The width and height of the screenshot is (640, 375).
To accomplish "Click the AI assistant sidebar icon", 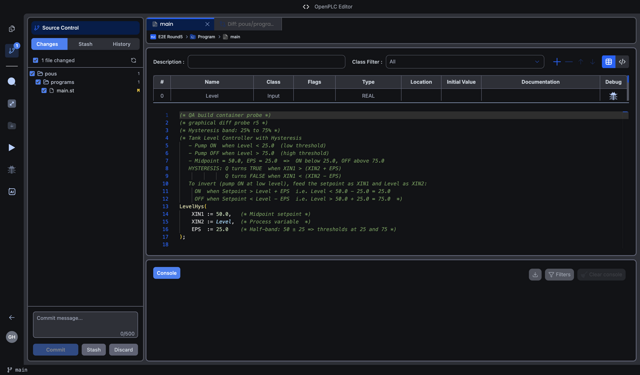I will tap(11, 191).
